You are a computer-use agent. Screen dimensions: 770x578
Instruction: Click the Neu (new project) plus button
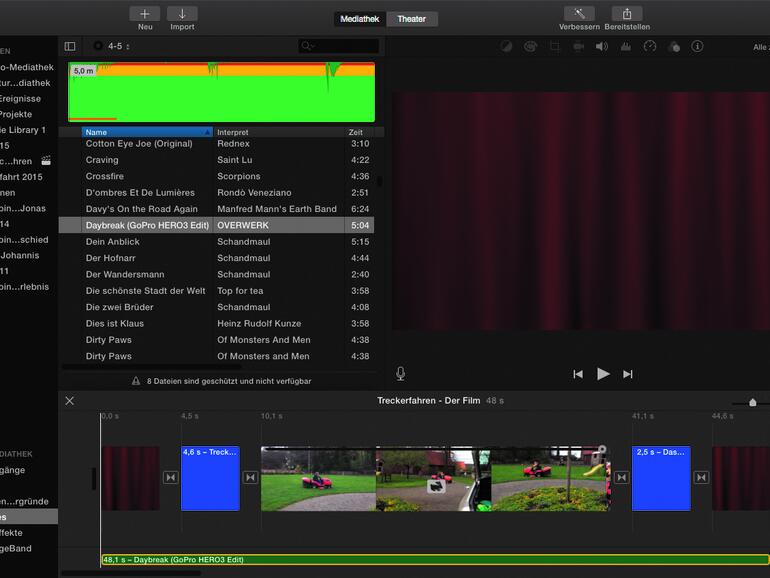click(145, 14)
